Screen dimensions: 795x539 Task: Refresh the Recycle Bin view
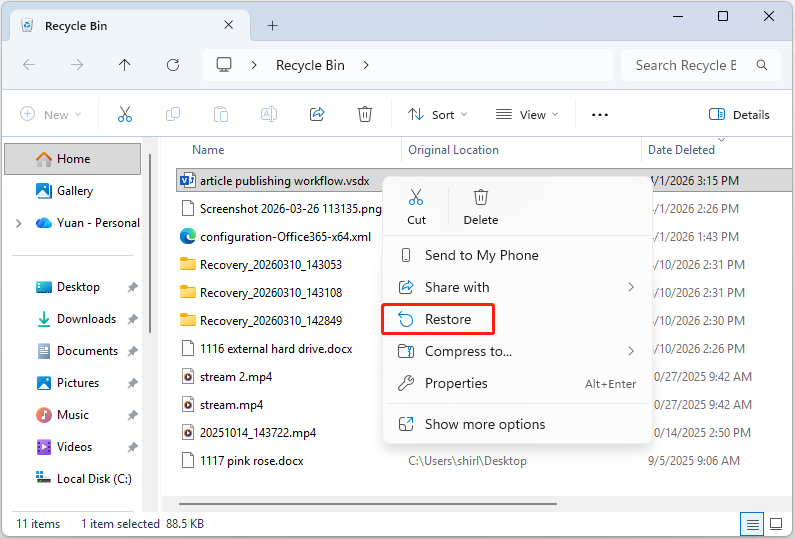pyautogui.click(x=173, y=65)
